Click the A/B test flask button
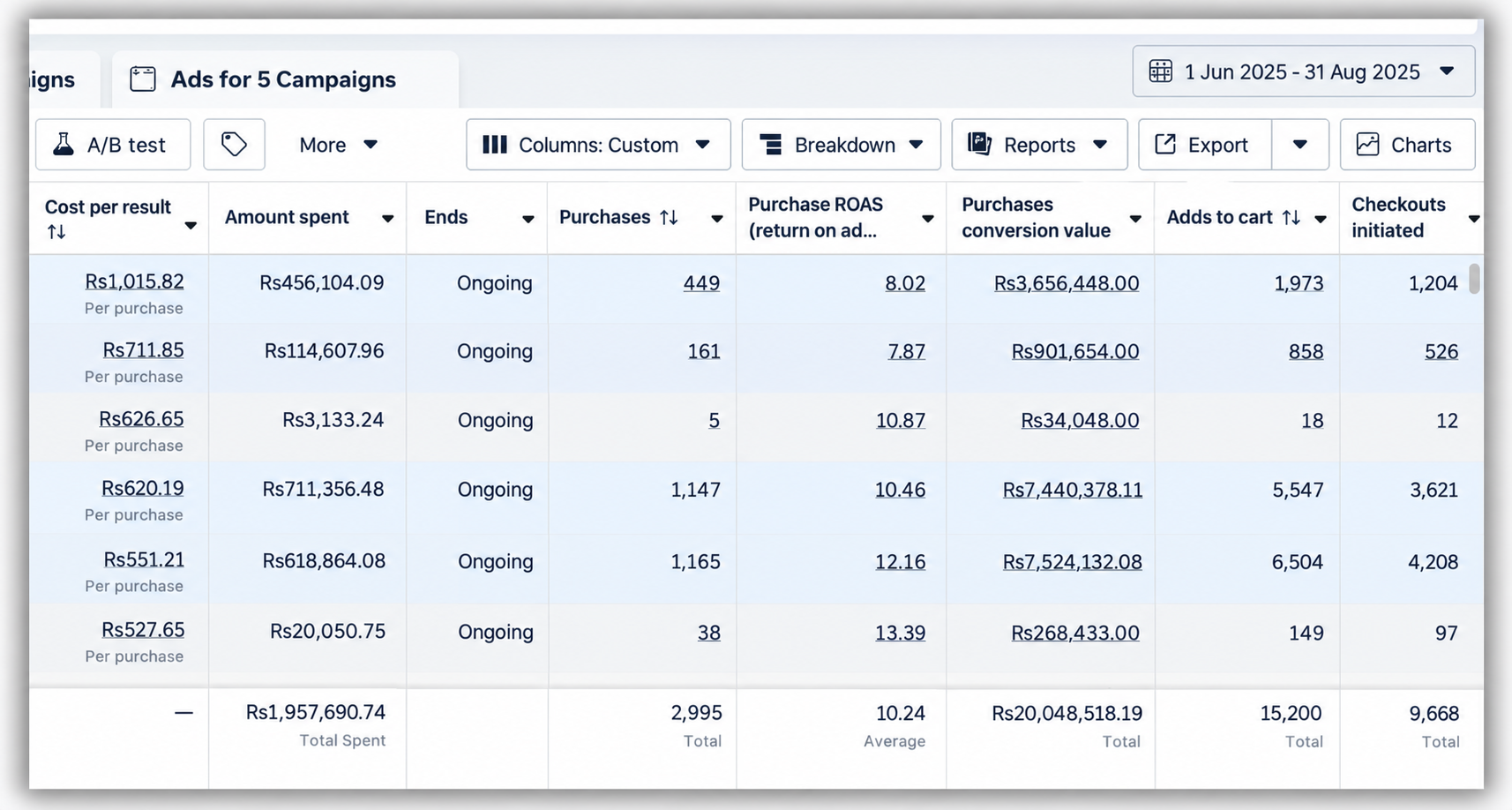This screenshot has width=1512, height=810. point(113,145)
